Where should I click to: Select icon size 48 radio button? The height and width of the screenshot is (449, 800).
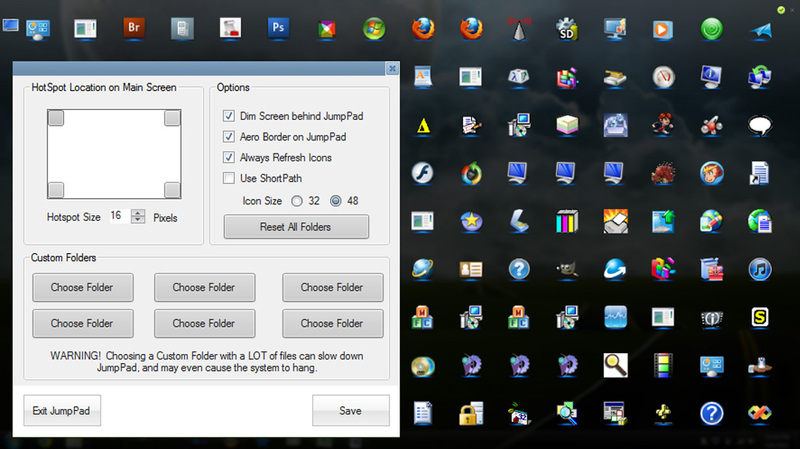coord(335,201)
